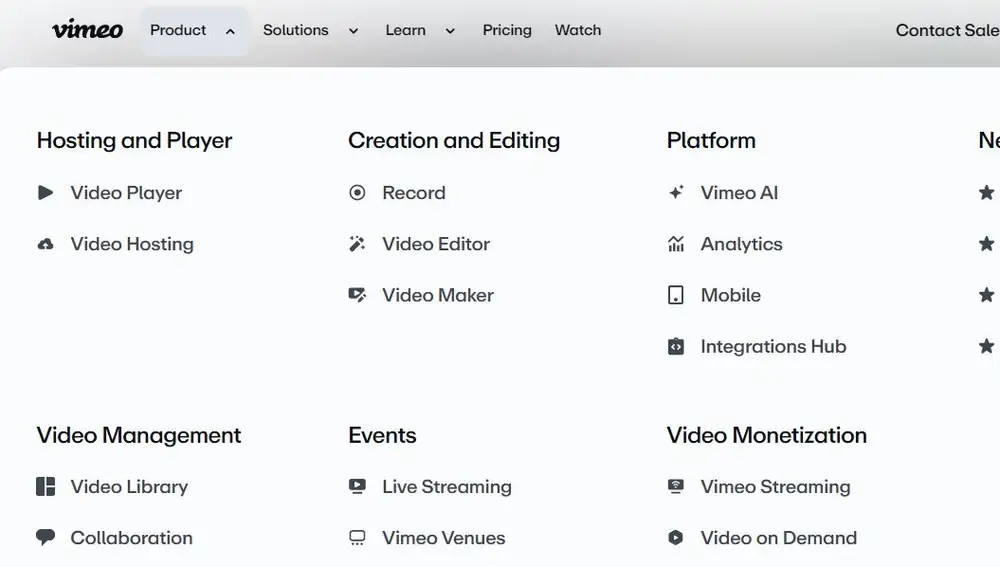The width and height of the screenshot is (1000, 567).
Task: Click the Integrations Hub icon
Action: 676,346
